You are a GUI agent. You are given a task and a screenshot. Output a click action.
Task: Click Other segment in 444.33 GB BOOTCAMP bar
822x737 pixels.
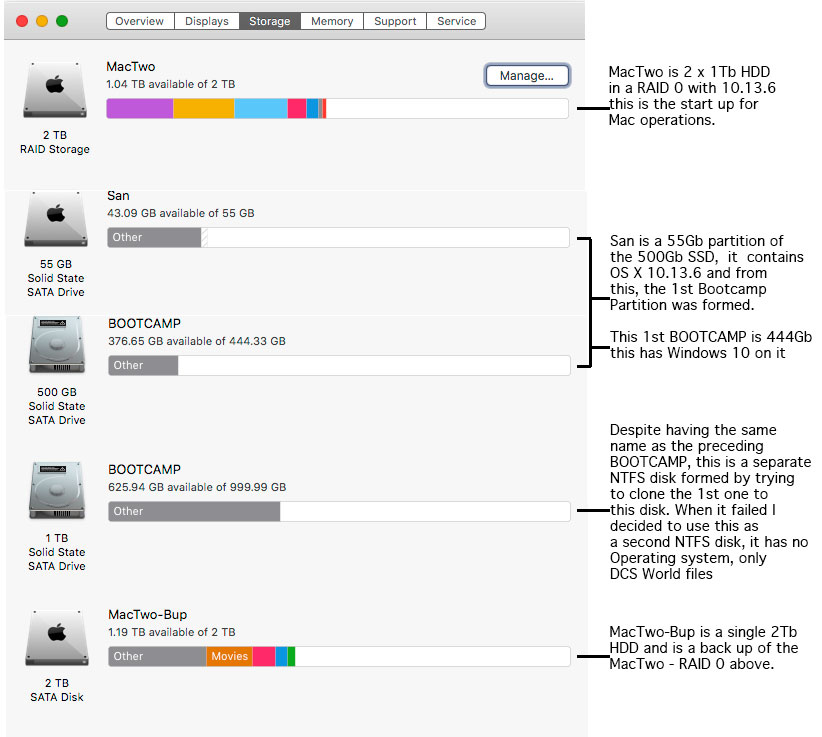[x=144, y=365]
